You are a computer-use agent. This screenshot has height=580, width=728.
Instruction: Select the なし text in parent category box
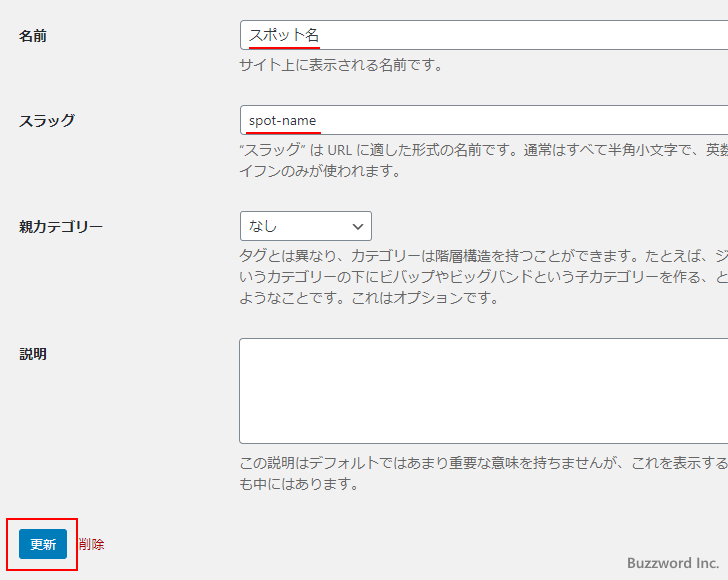pyautogui.click(x=263, y=226)
